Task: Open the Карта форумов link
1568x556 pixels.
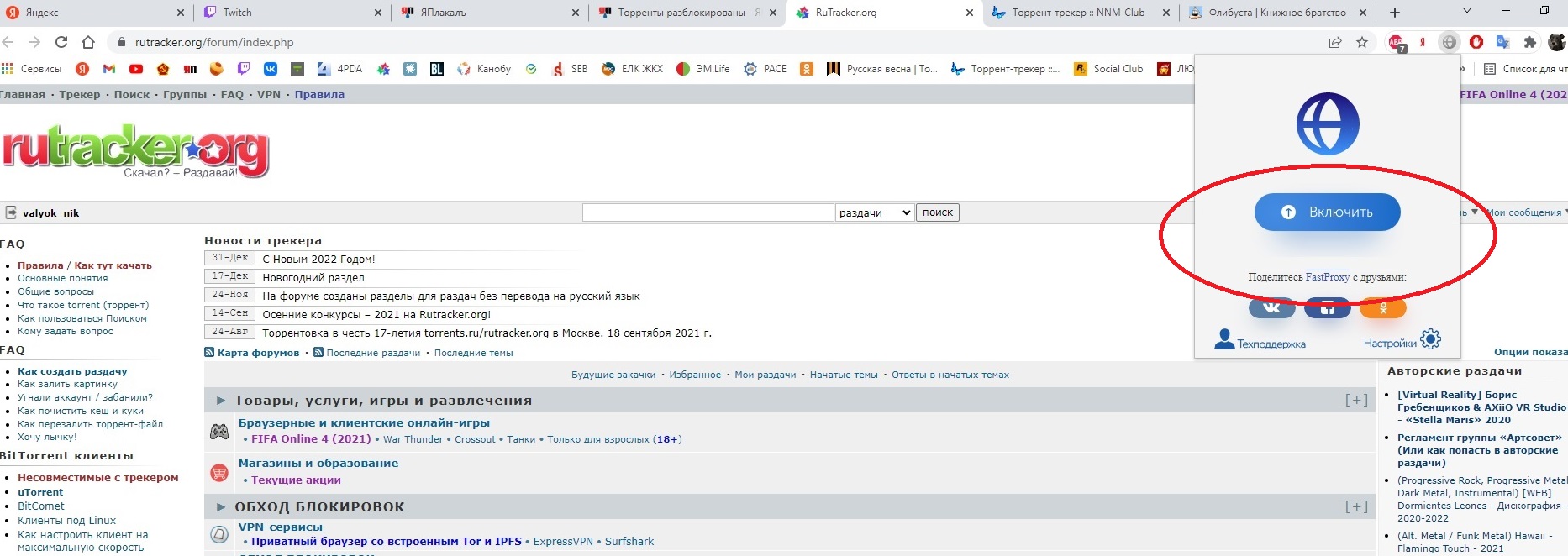Action: (258, 353)
